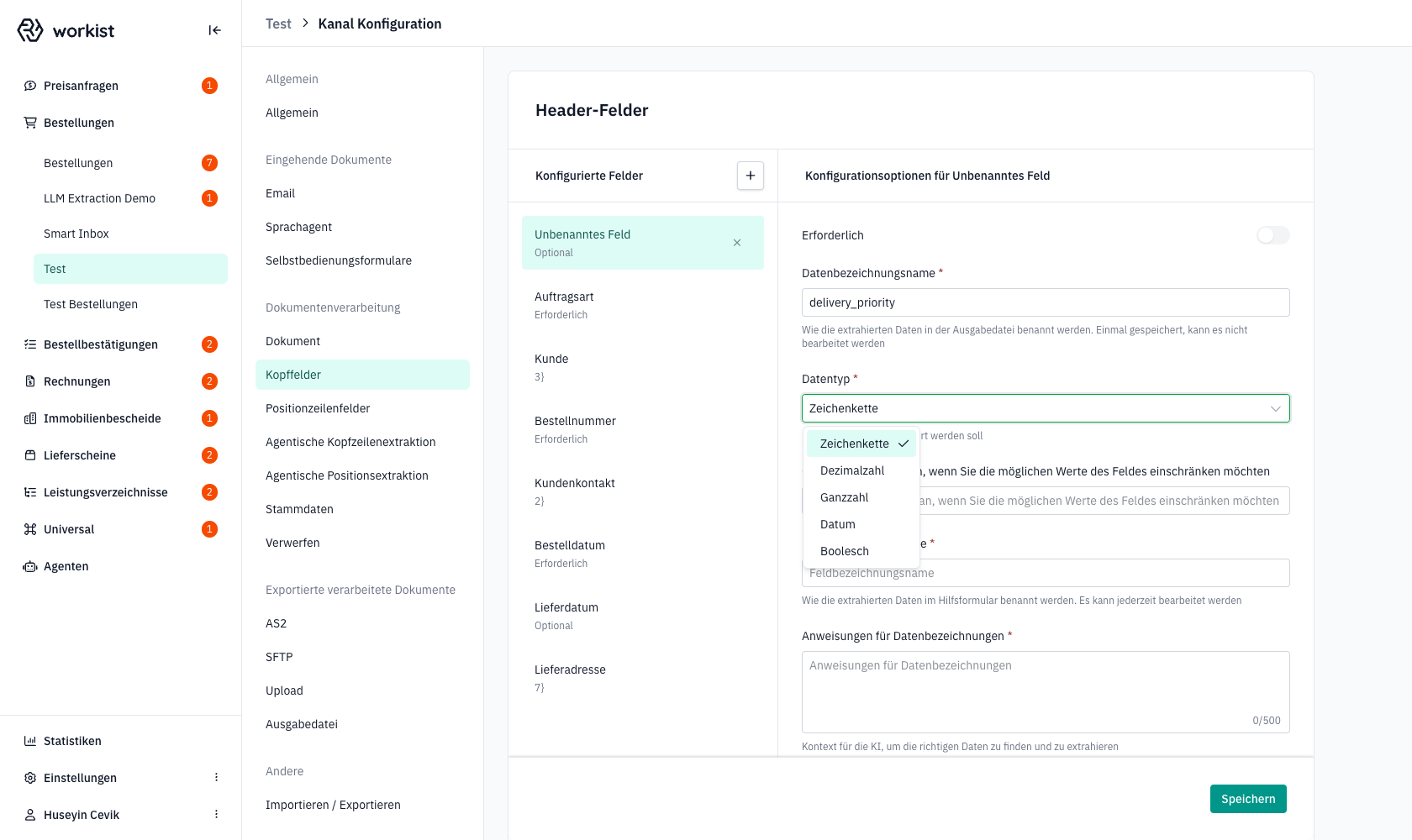Select the Test channel item
The image size is (1412, 840).
point(130,269)
